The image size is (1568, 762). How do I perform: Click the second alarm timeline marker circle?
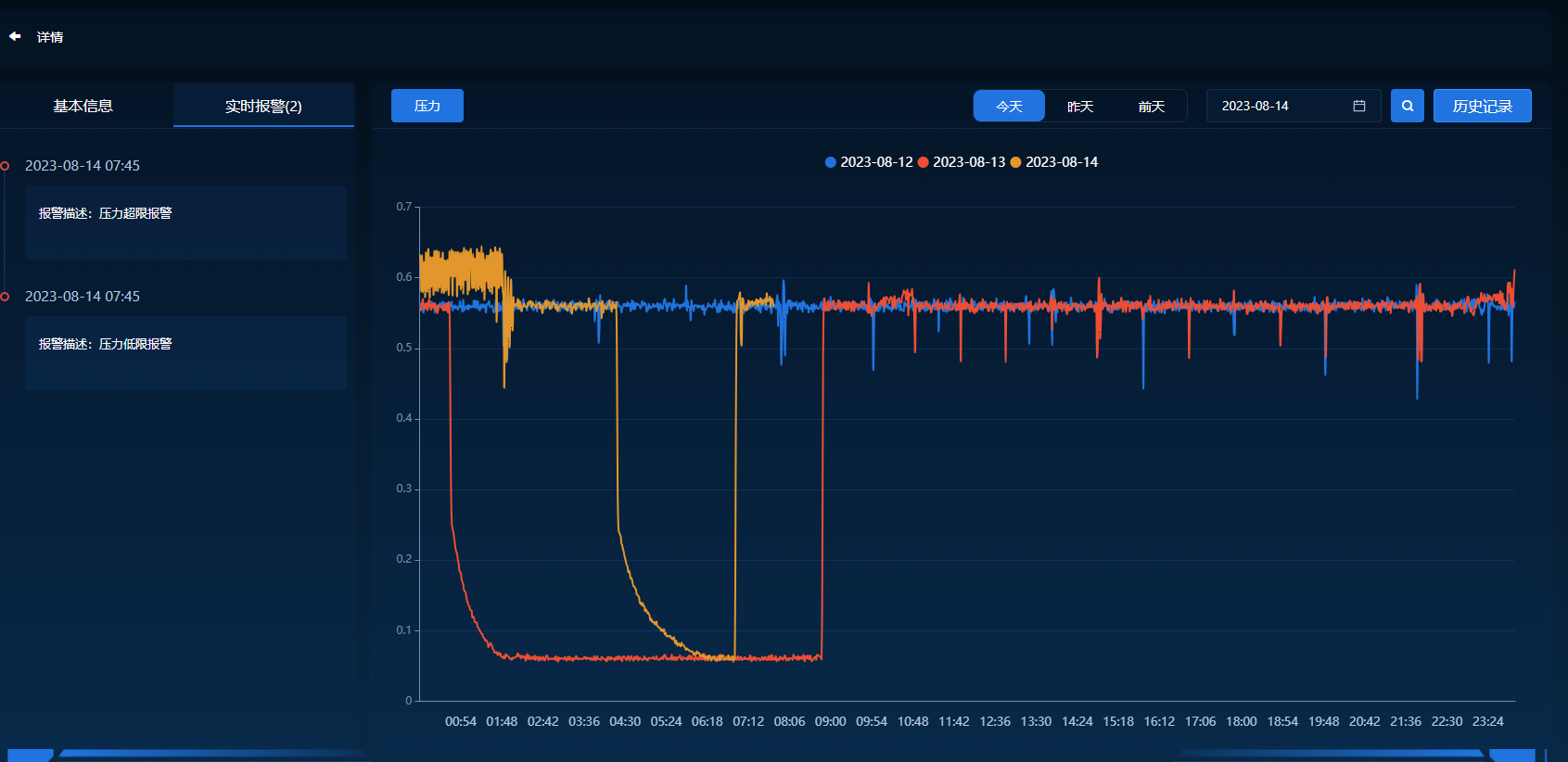[5, 297]
